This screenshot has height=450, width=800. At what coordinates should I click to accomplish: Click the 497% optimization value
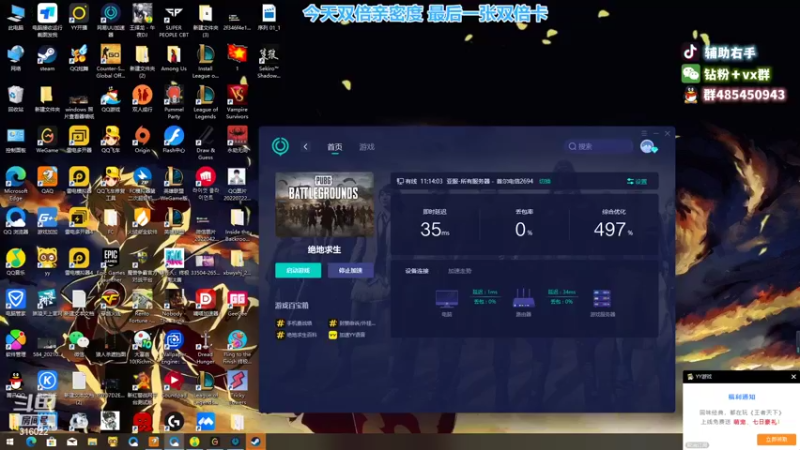[x=613, y=229]
